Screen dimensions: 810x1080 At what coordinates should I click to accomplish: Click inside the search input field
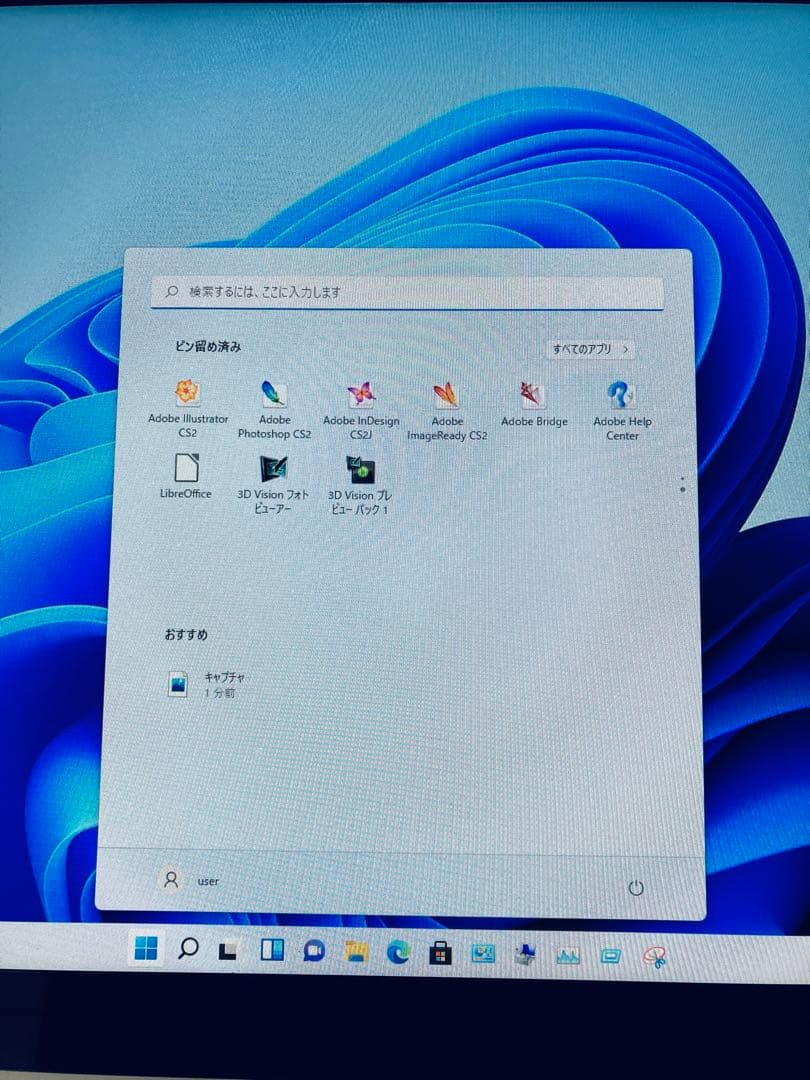pyautogui.click(x=405, y=291)
